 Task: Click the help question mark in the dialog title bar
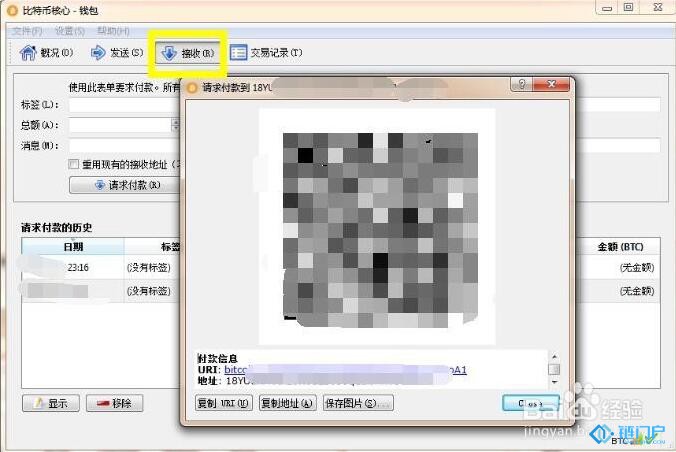(522, 84)
